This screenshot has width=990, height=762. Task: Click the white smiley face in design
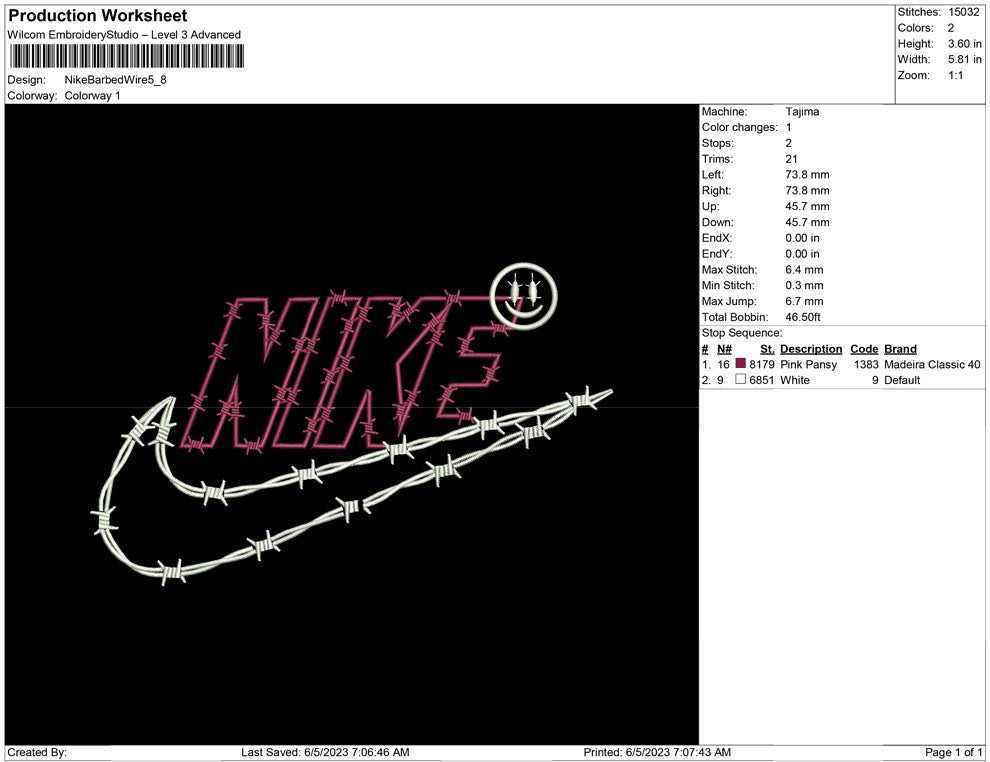pyautogui.click(x=524, y=295)
